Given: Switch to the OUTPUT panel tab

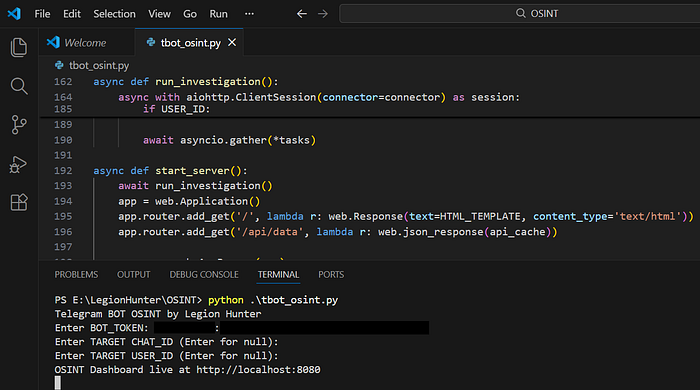Looking at the screenshot, I should click(134, 274).
